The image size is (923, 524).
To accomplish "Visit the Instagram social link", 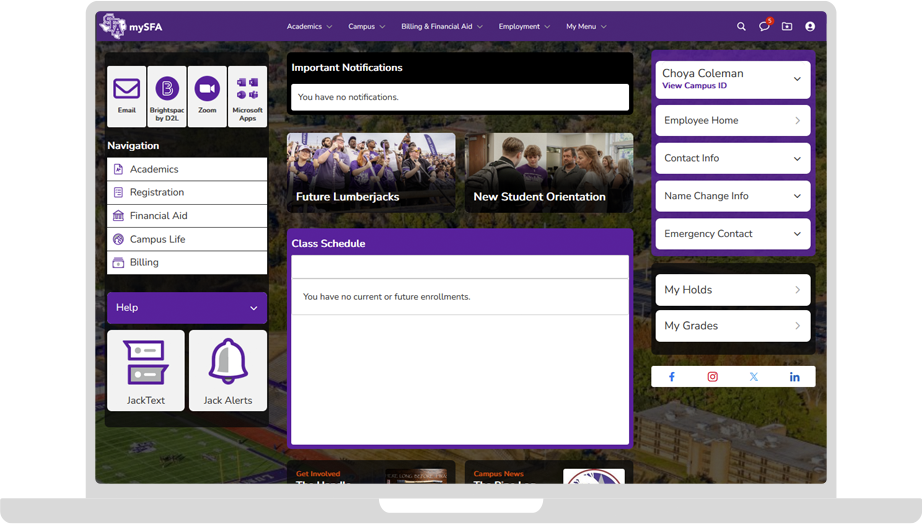I will click(x=713, y=377).
